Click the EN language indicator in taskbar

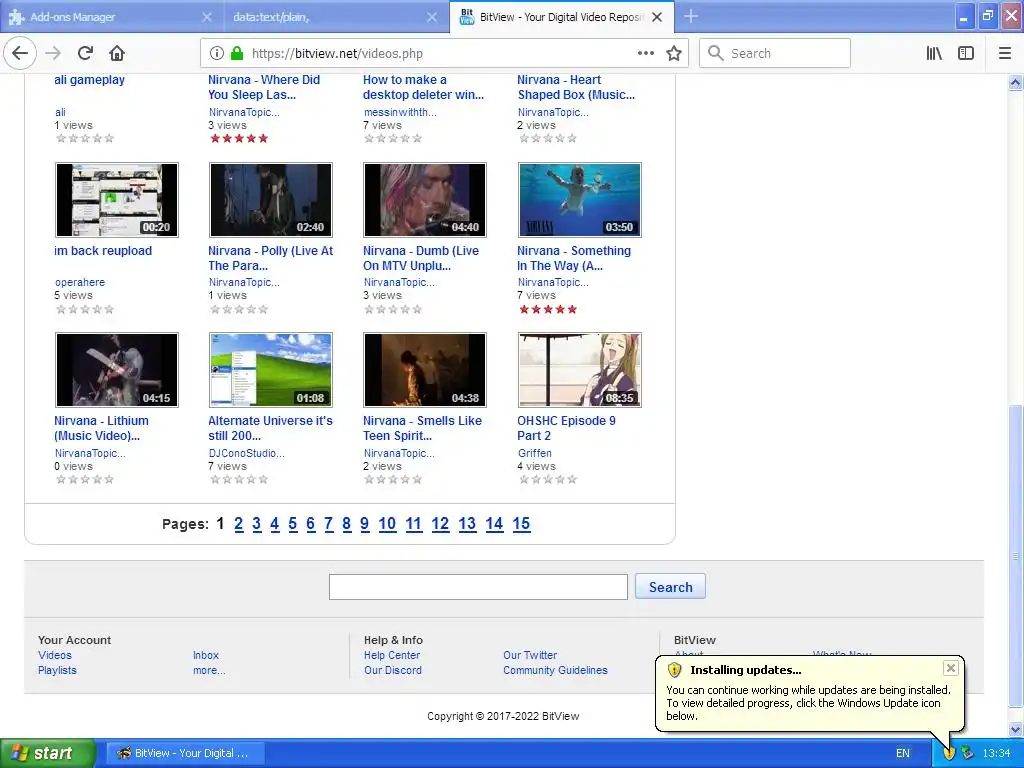click(x=903, y=753)
